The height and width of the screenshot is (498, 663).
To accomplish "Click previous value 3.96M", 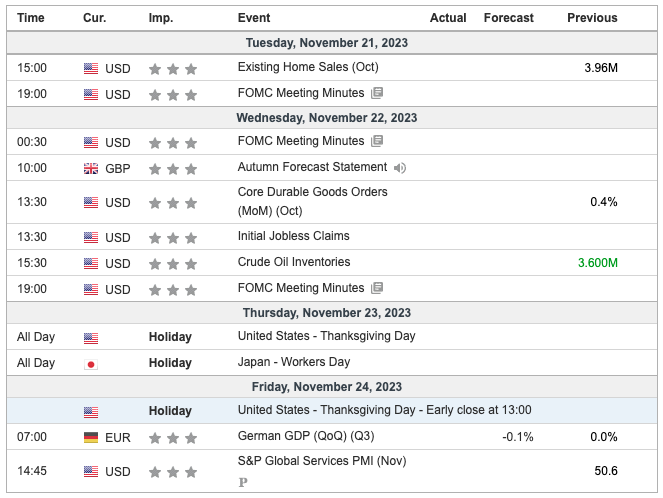I will tap(601, 68).
